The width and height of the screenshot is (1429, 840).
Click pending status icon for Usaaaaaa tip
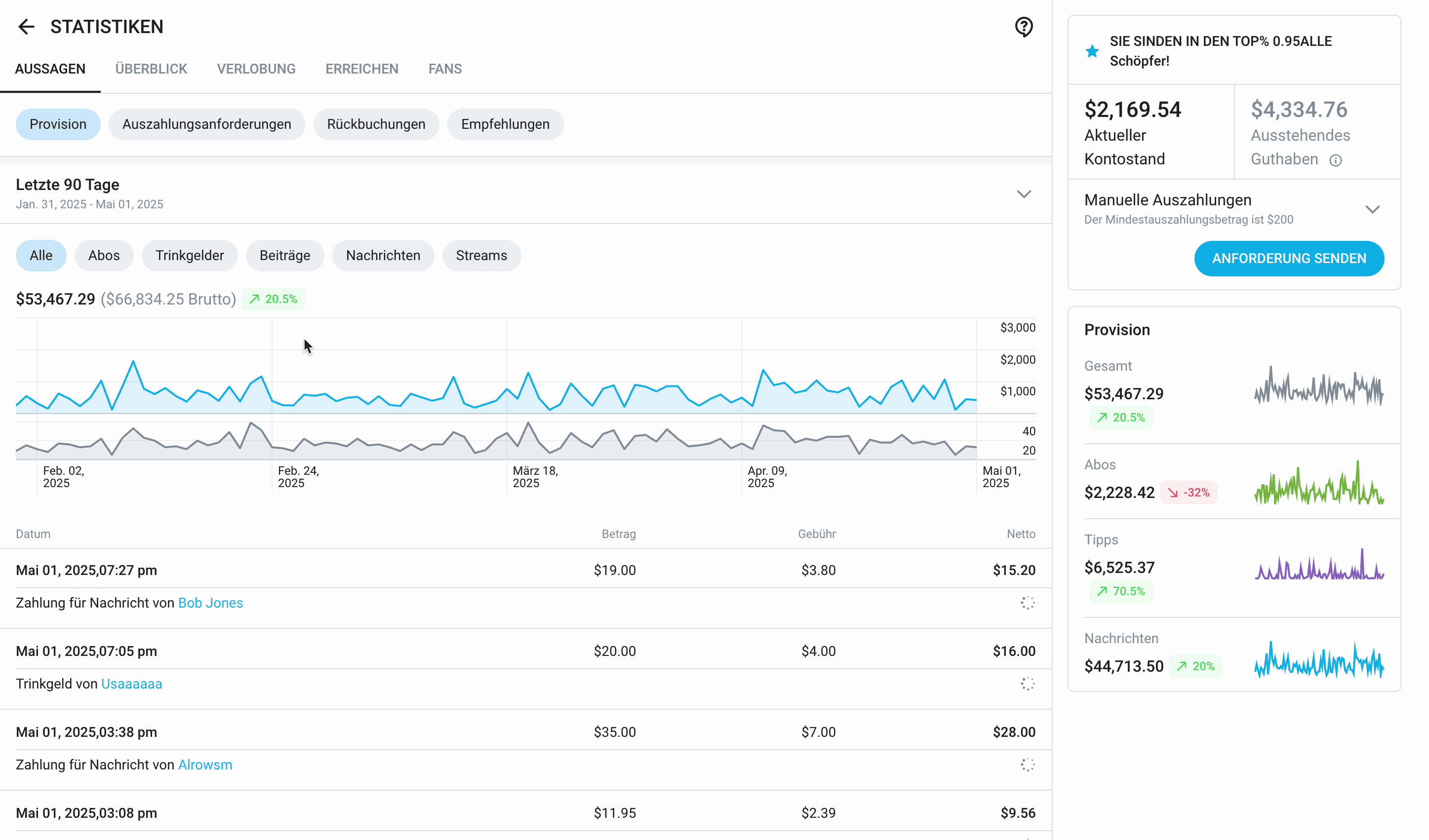(1028, 684)
